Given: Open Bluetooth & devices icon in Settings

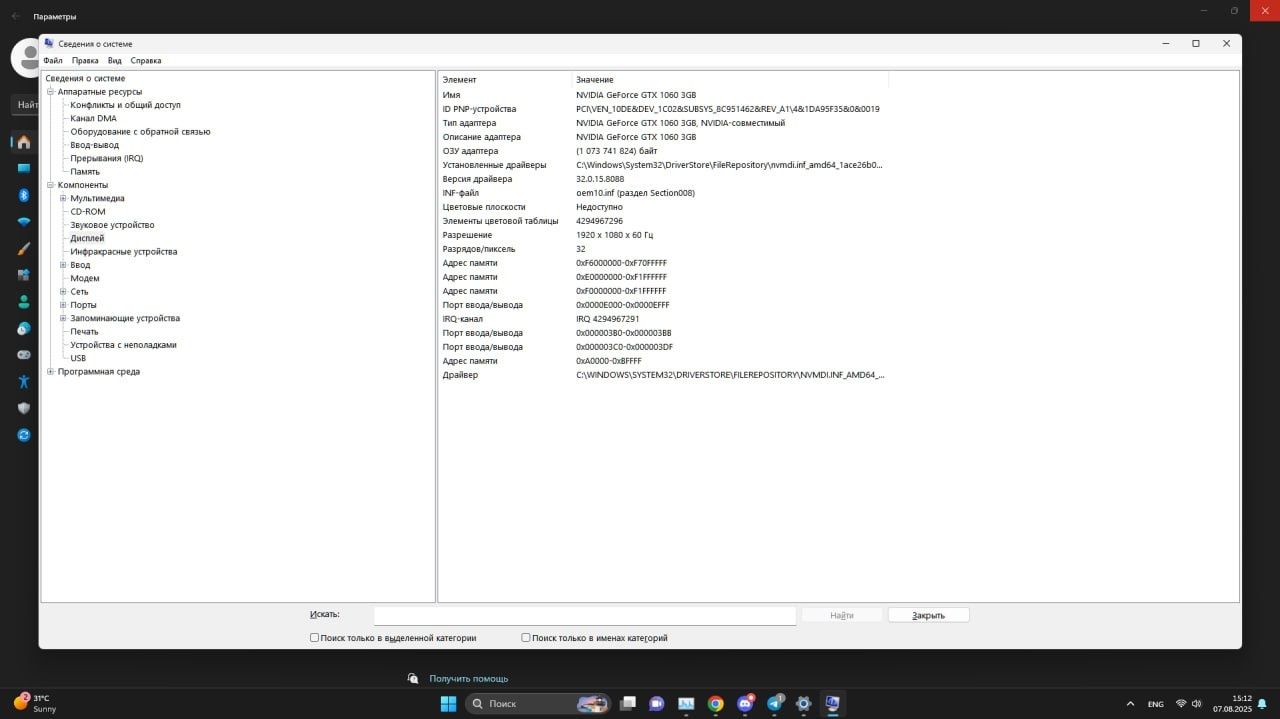Looking at the screenshot, I should click(23, 195).
